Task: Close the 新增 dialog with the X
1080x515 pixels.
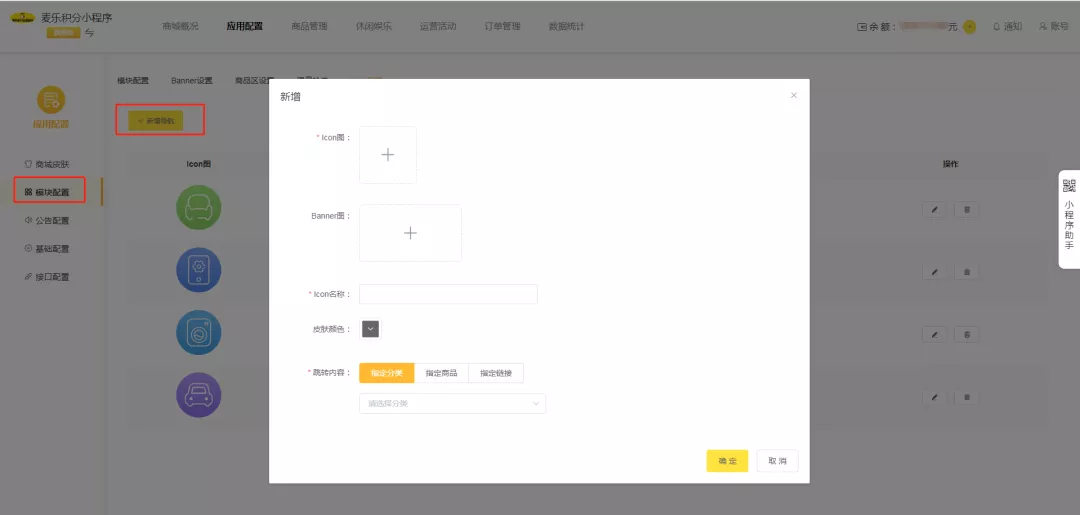Action: (x=794, y=95)
